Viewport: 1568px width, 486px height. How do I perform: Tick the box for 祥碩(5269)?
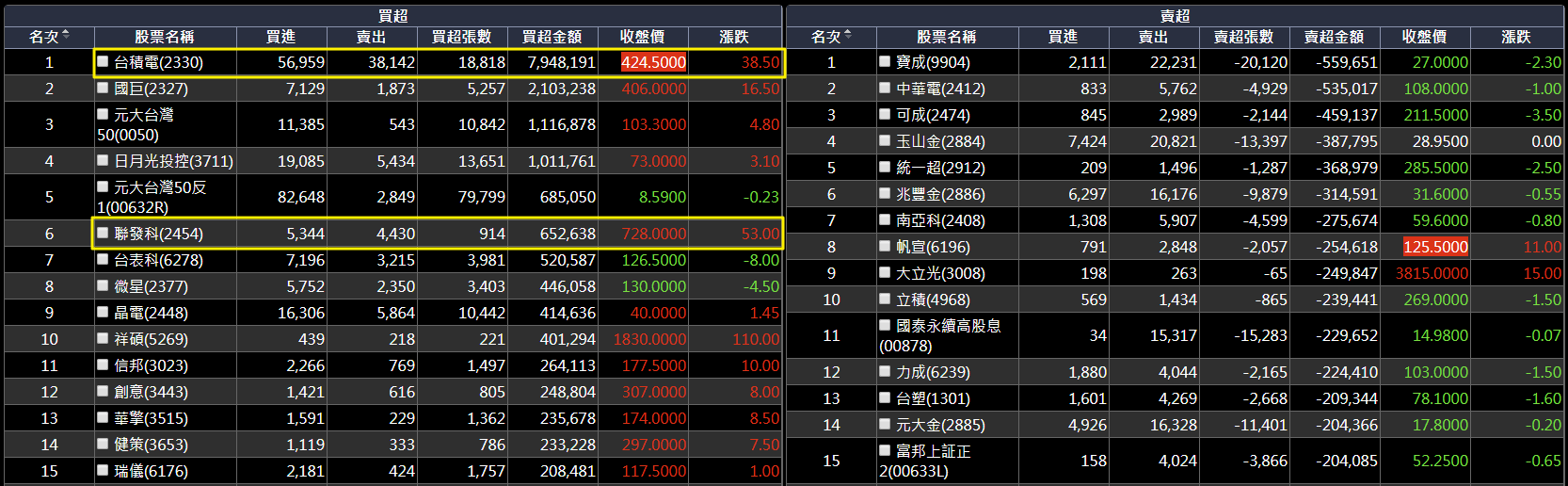pos(104,338)
